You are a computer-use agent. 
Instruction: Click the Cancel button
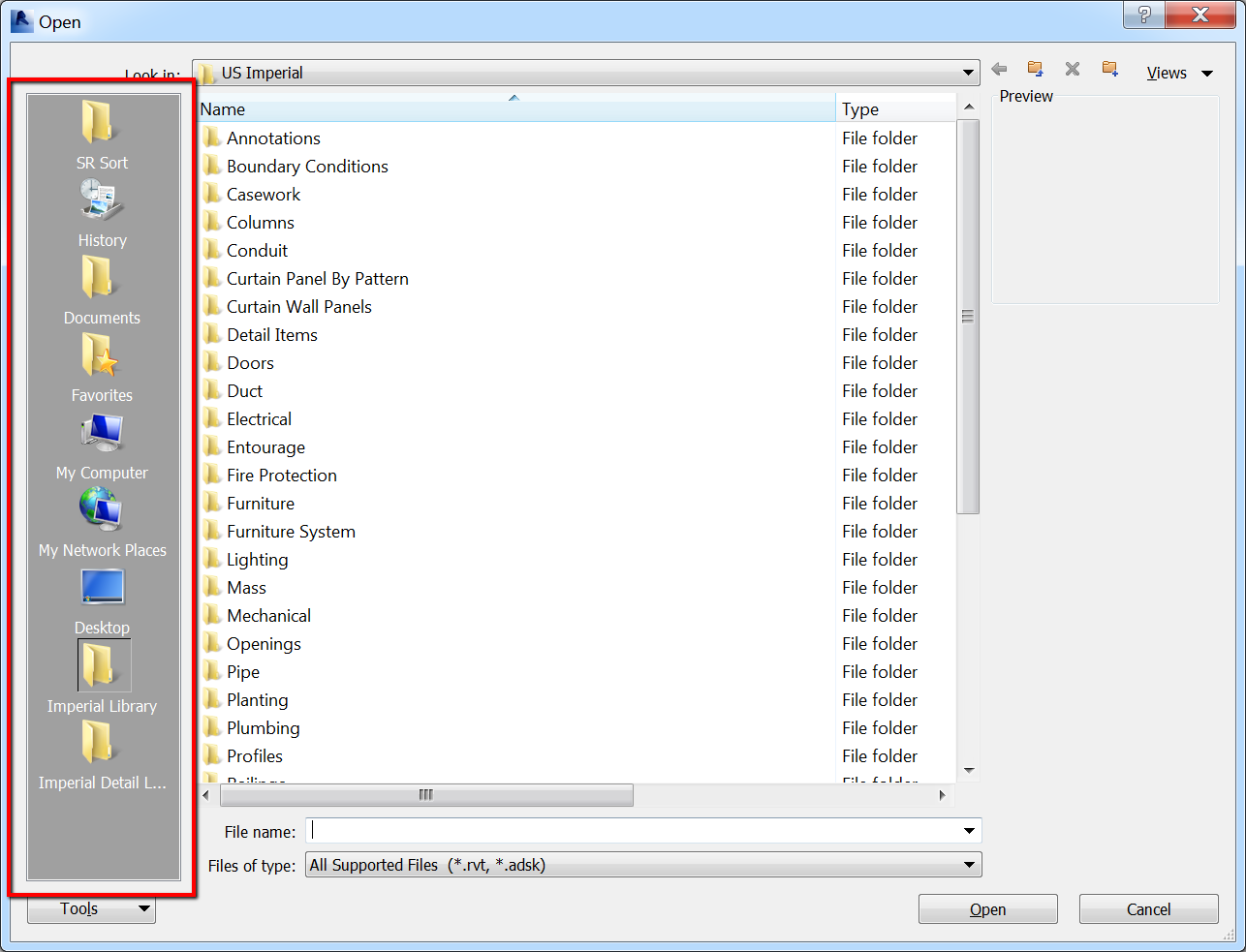click(x=1148, y=908)
